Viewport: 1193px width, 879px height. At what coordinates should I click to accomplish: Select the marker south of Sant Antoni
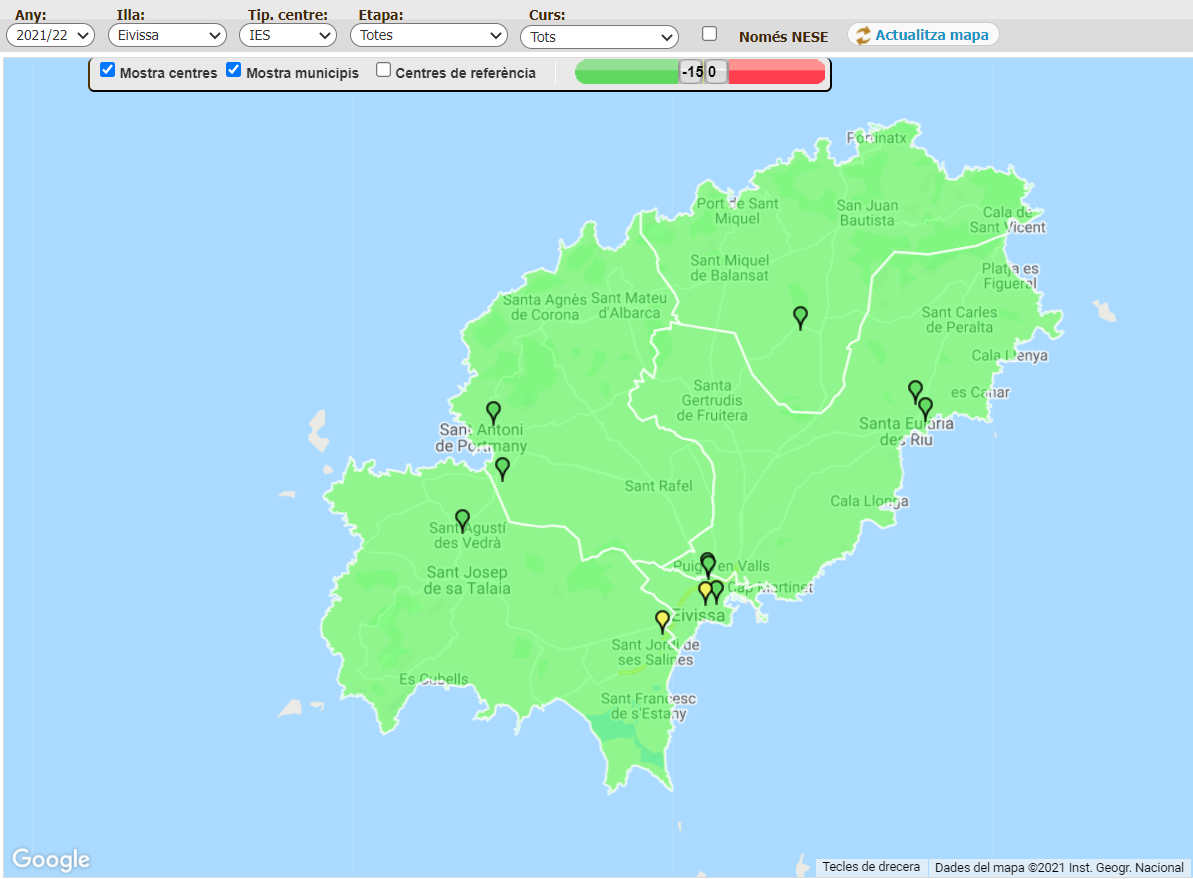[x=502, y=467]
